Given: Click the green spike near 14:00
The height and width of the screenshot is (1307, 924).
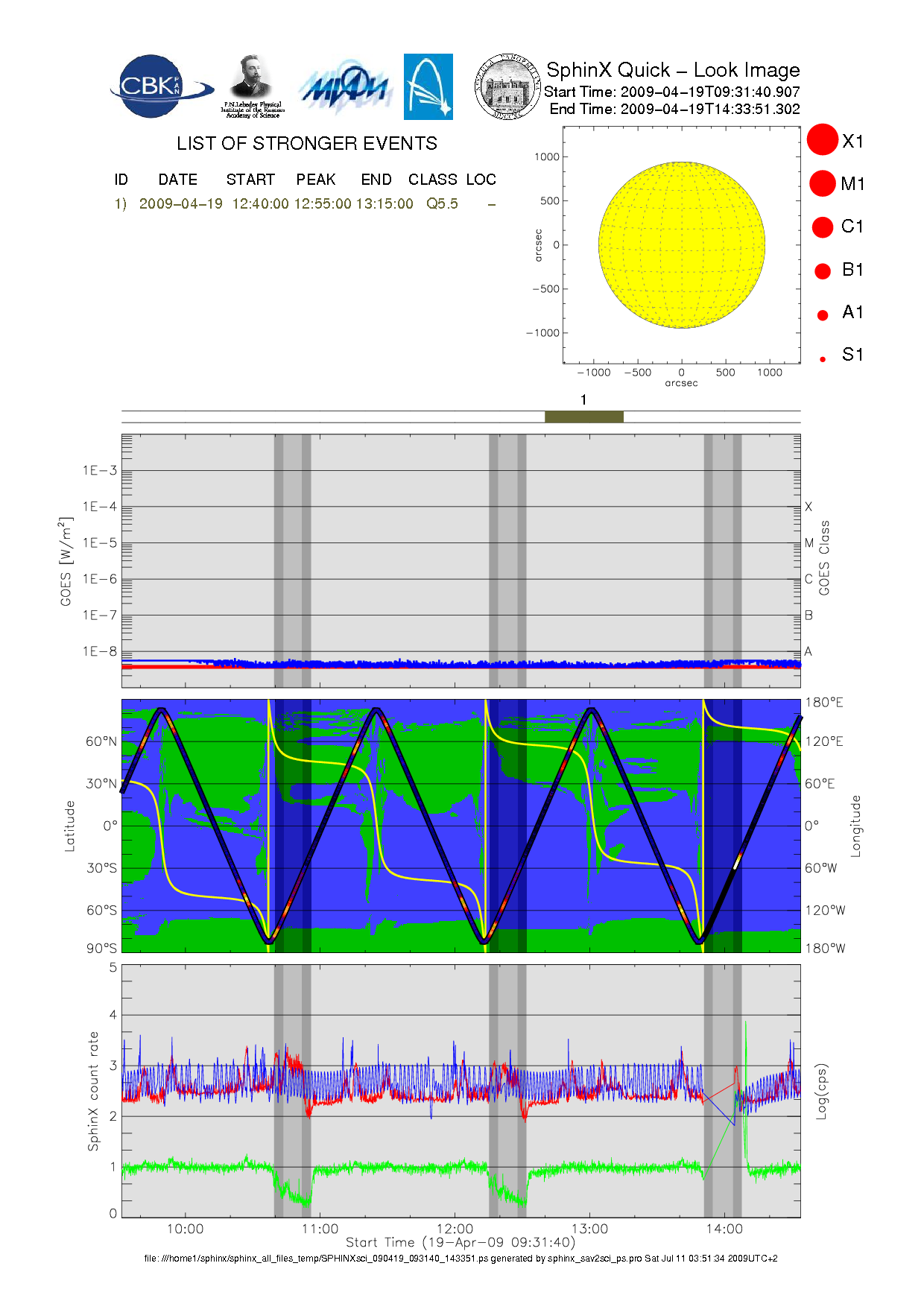Looking at the screenshot, I should click(x=745, y=1043).
